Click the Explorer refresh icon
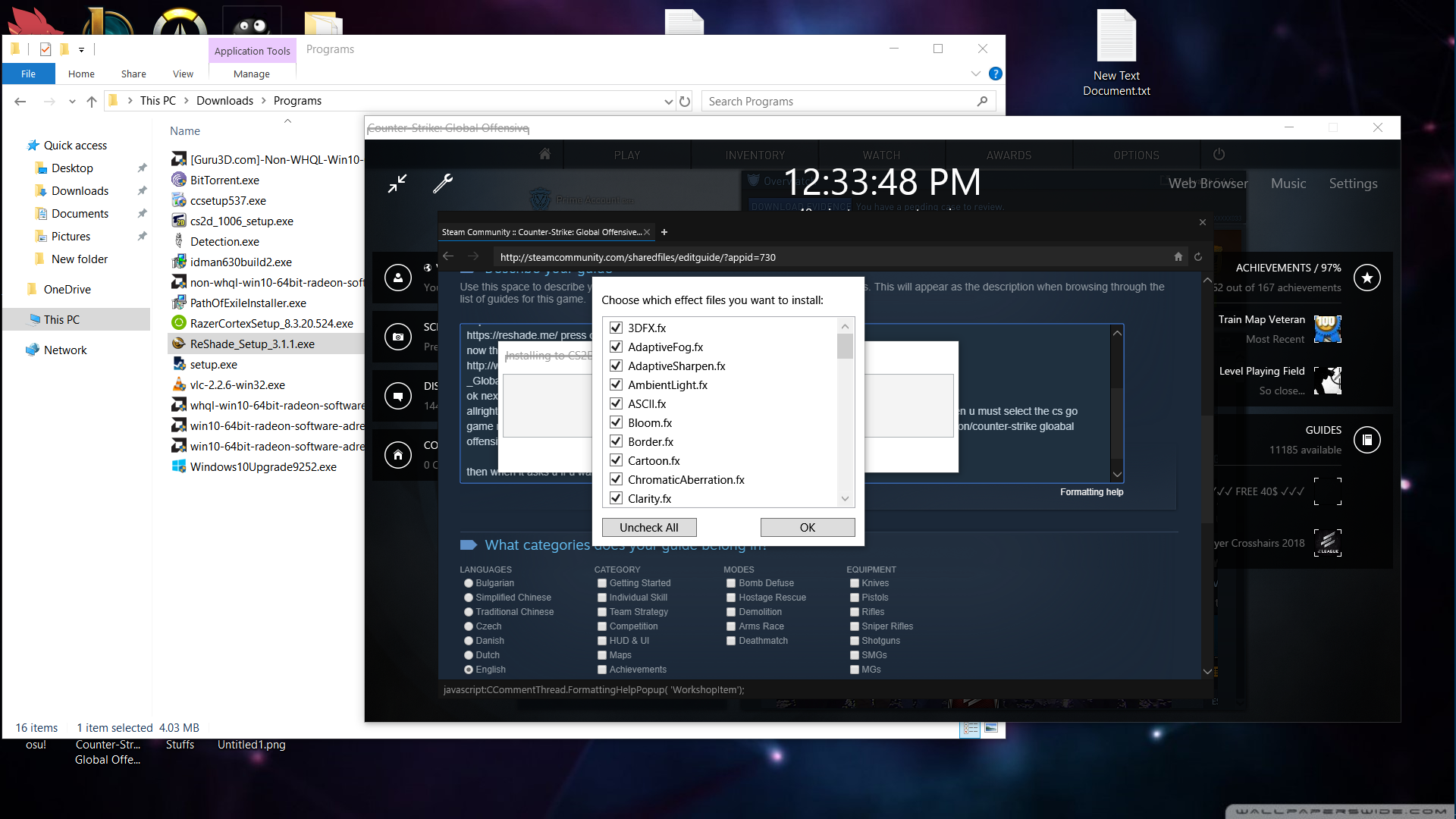 [x=685, y=101]
